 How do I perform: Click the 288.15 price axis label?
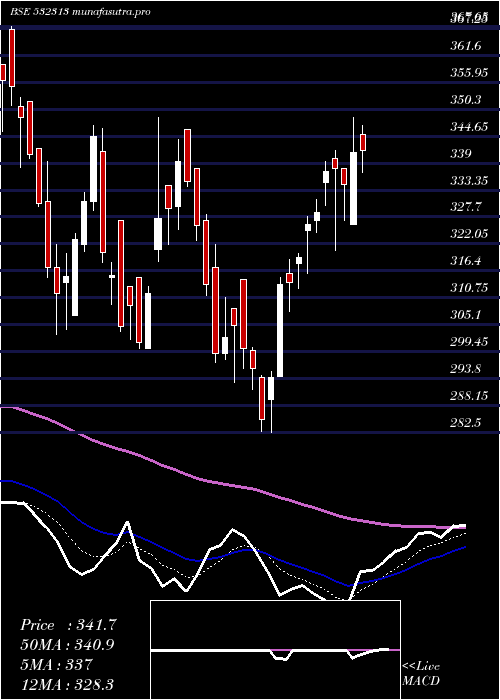(x=469, y=396)
